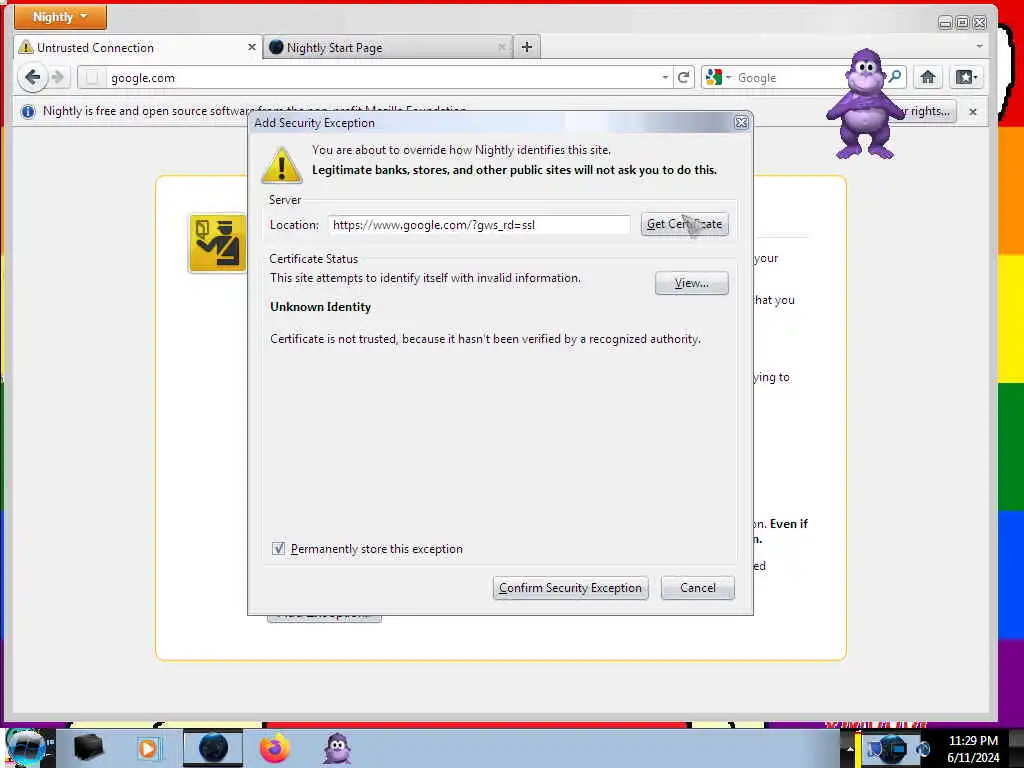Toggle Permanently store this exception checkbox
Image resolution: width=1024 pixels, height=768 pixels.
click(x=278, y=549)
